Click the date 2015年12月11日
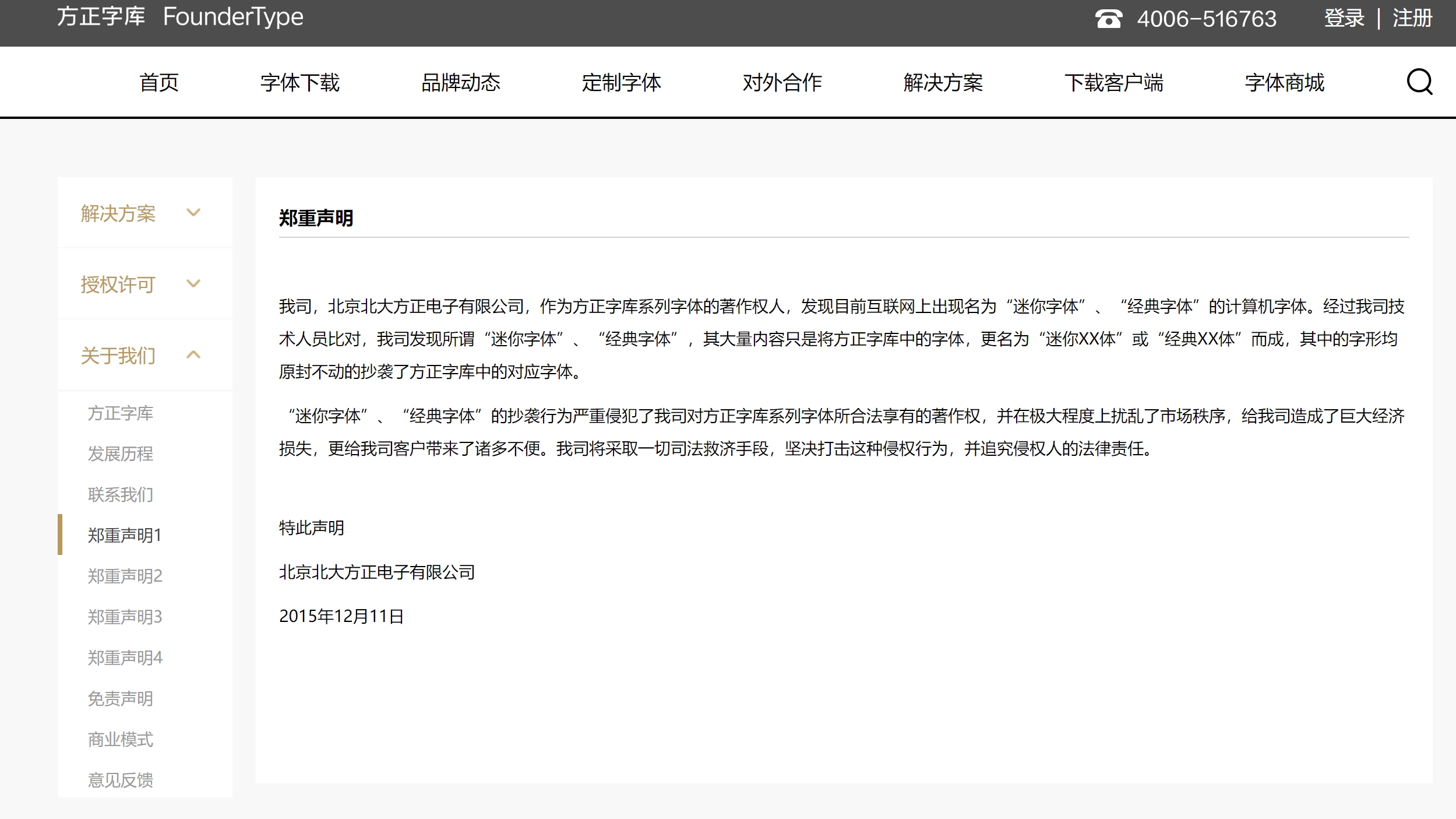Image resolution: width=1456 pixels, height=819 pixels. point(341,616)
